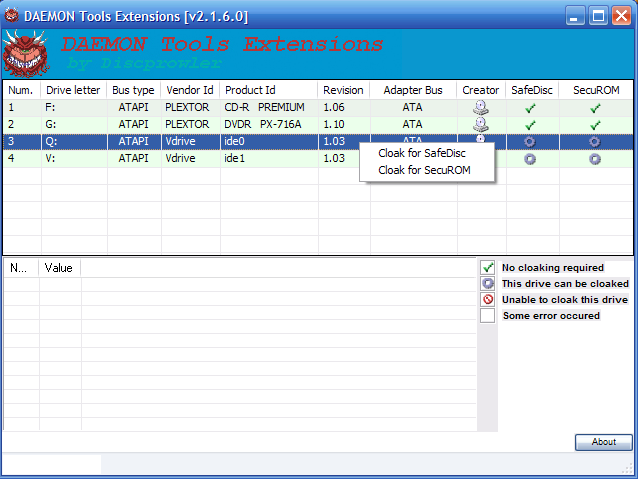Click the Creator column header
This screenshot has height=479, width=638.
(x=481, y=90)
